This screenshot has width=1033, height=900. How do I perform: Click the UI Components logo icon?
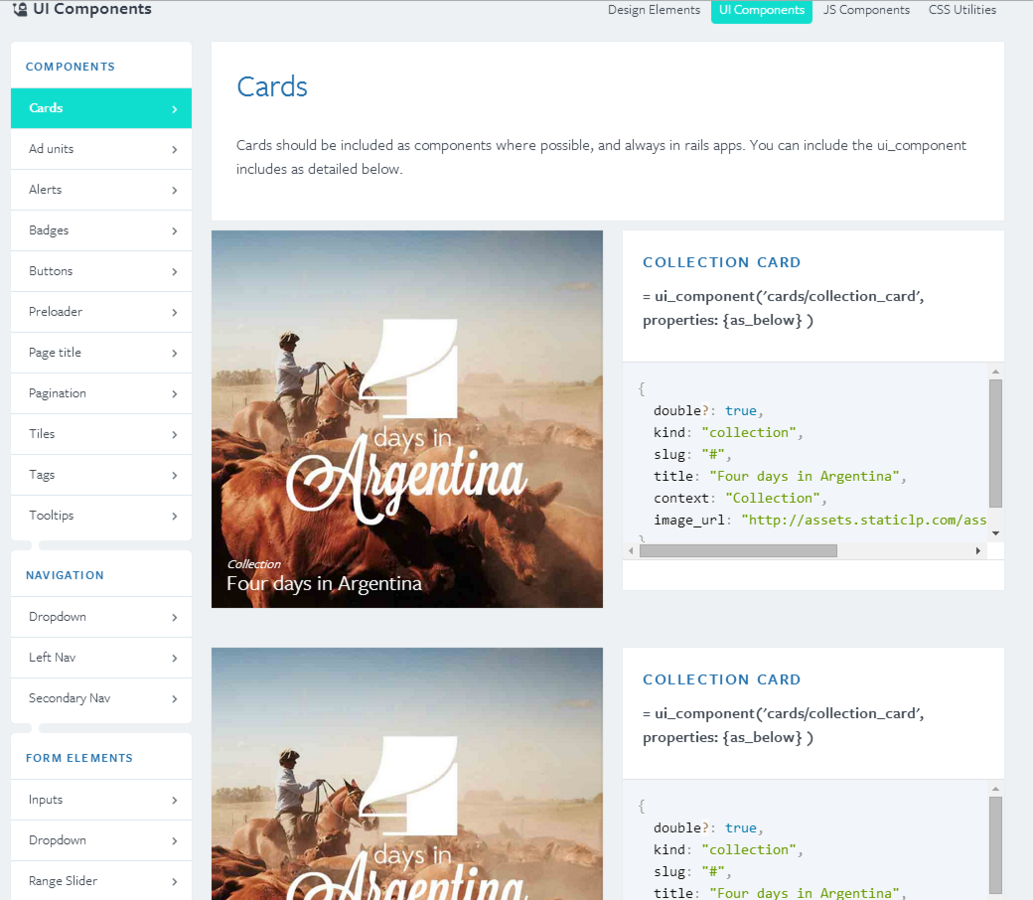(x=20, y=9)
